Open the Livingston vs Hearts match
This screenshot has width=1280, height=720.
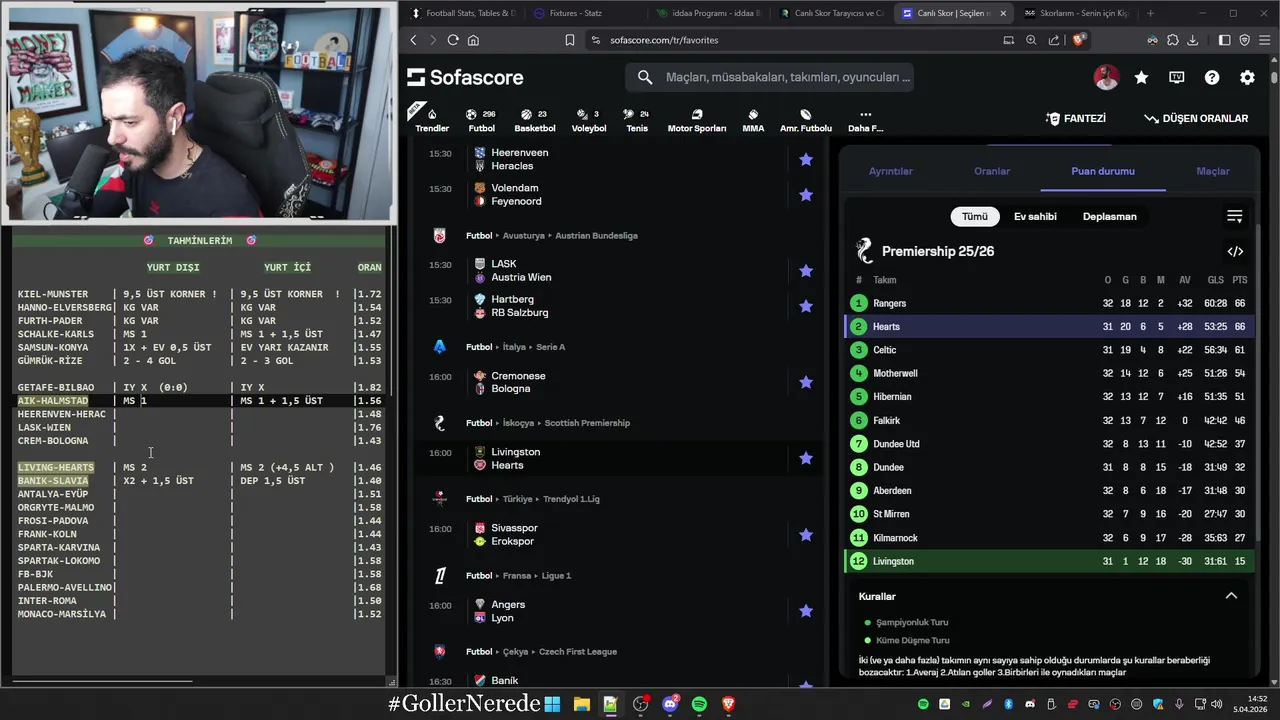619,458
